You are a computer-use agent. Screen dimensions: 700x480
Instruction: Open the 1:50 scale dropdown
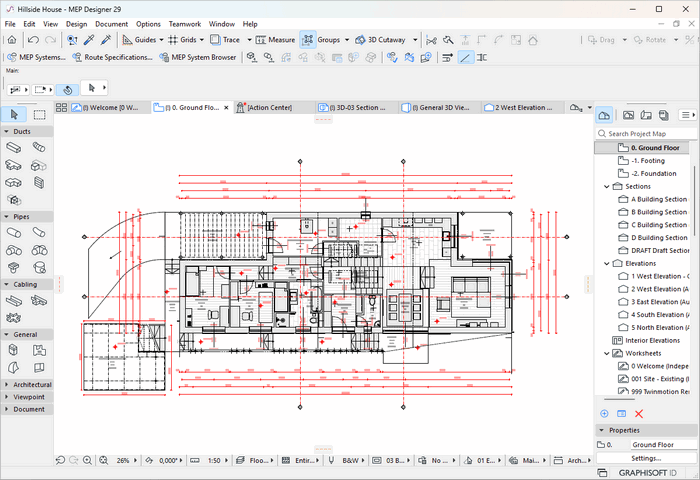coord(214,460)
